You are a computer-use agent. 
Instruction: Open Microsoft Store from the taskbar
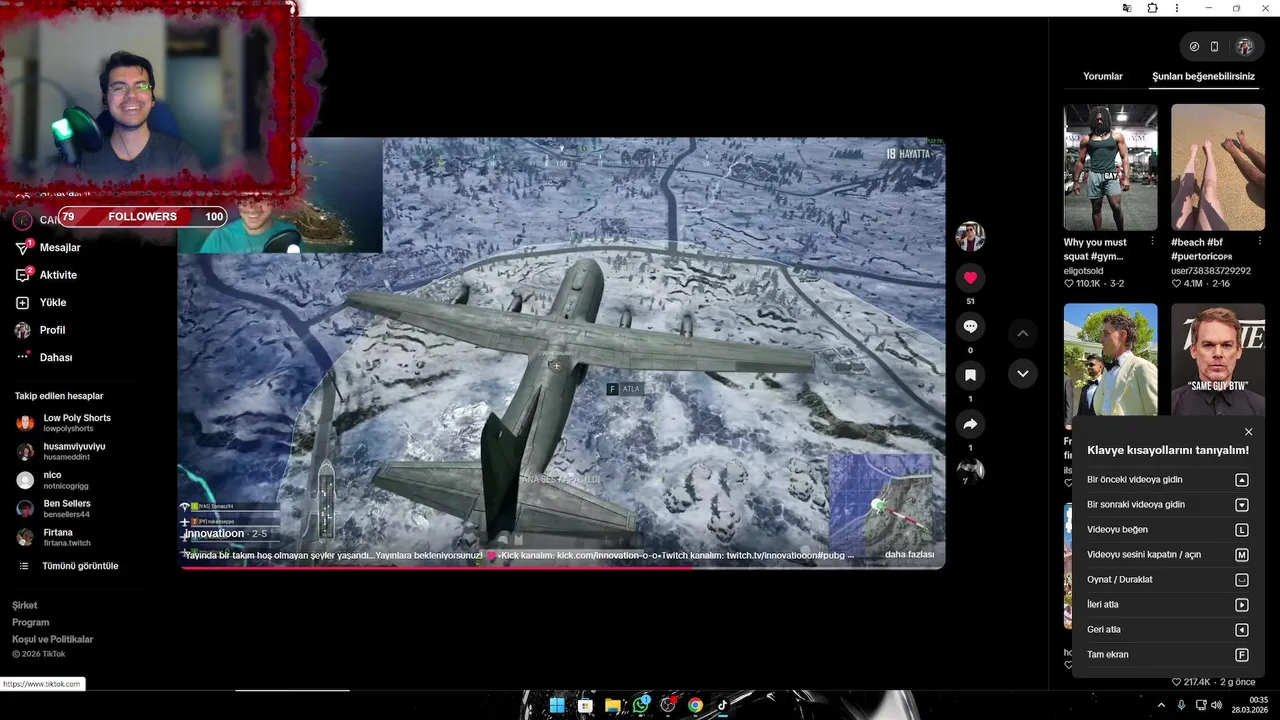pyautogui.click(x=585, y=705)
